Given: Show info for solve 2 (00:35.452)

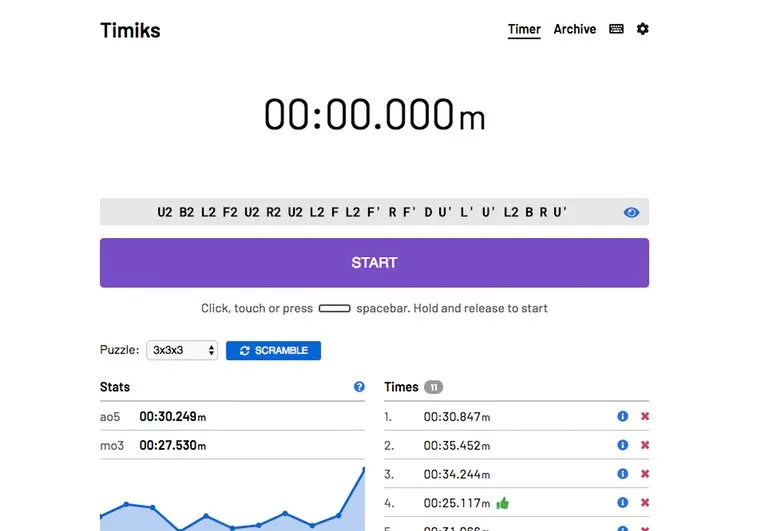Looking at the screenshot, I should [x=622, y=445].
